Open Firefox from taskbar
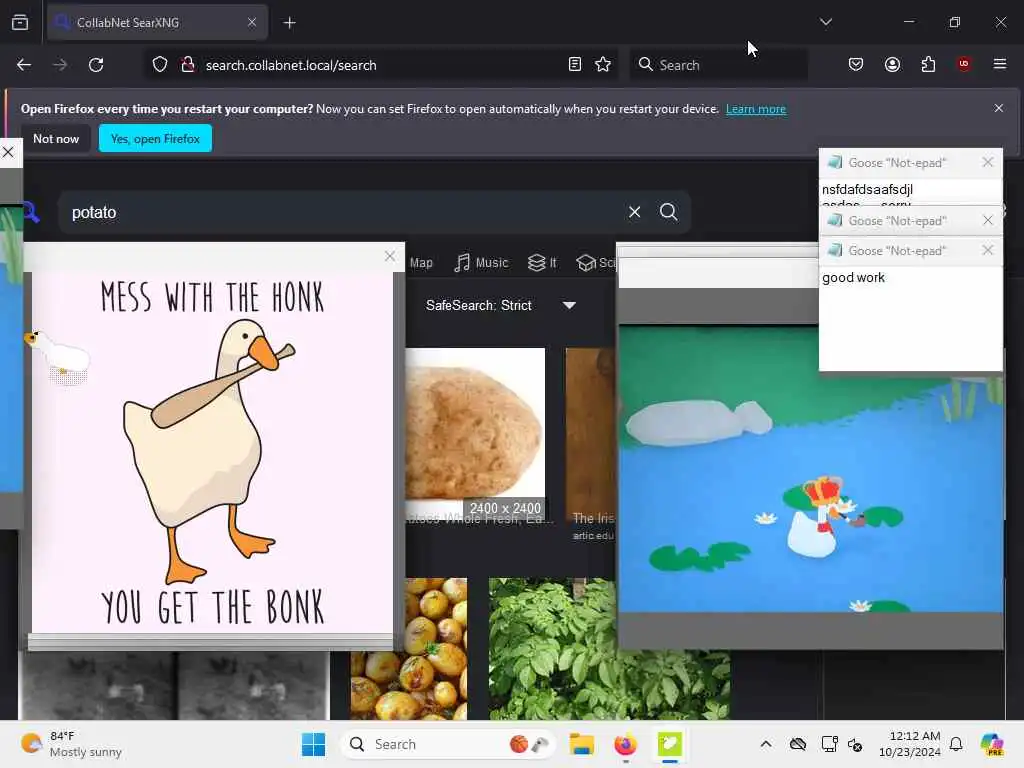Image resolution: width=1024 pixels, height=768 pixels. 625,744
